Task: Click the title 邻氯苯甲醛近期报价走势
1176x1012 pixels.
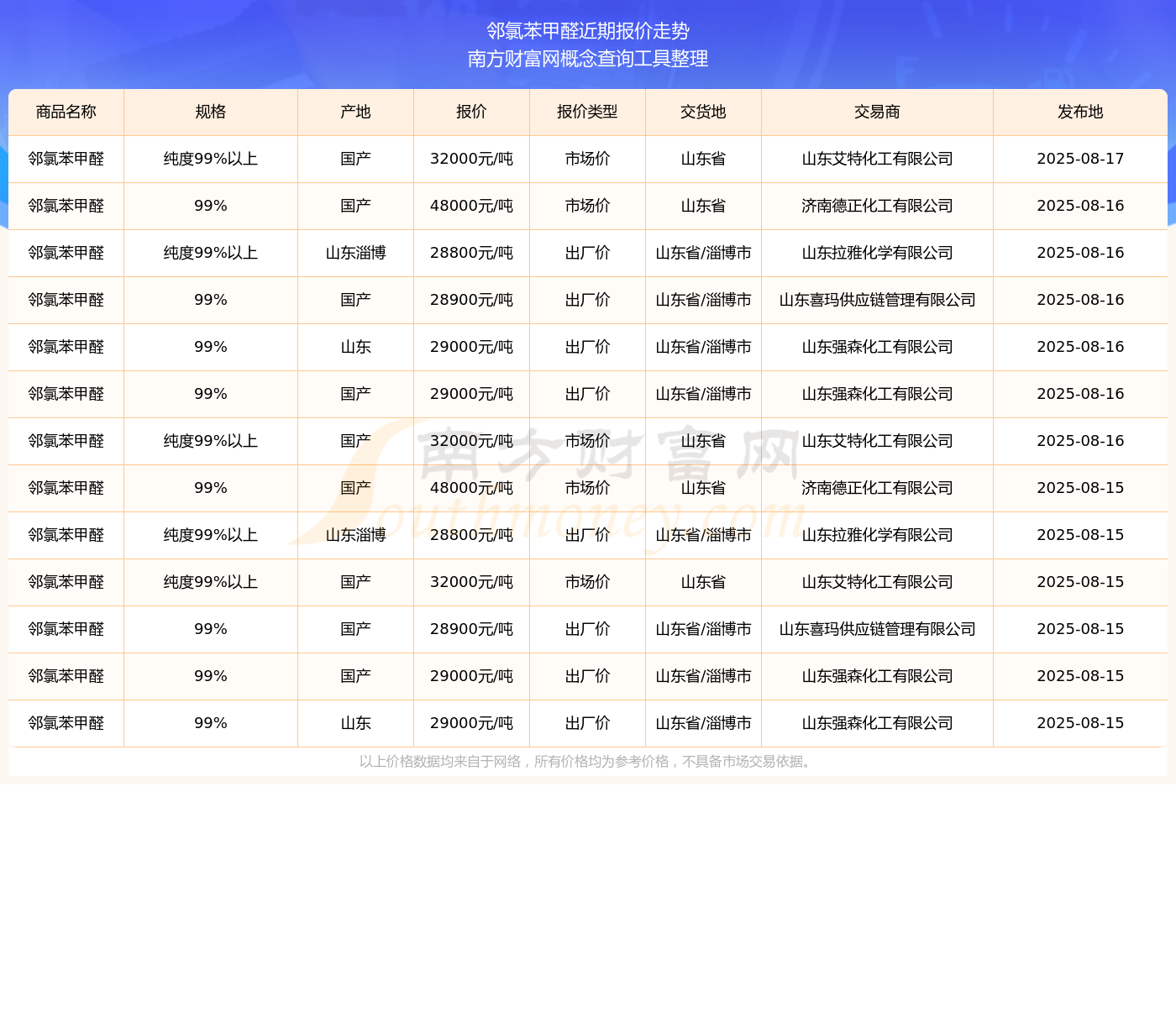Action: click(588, 31)
